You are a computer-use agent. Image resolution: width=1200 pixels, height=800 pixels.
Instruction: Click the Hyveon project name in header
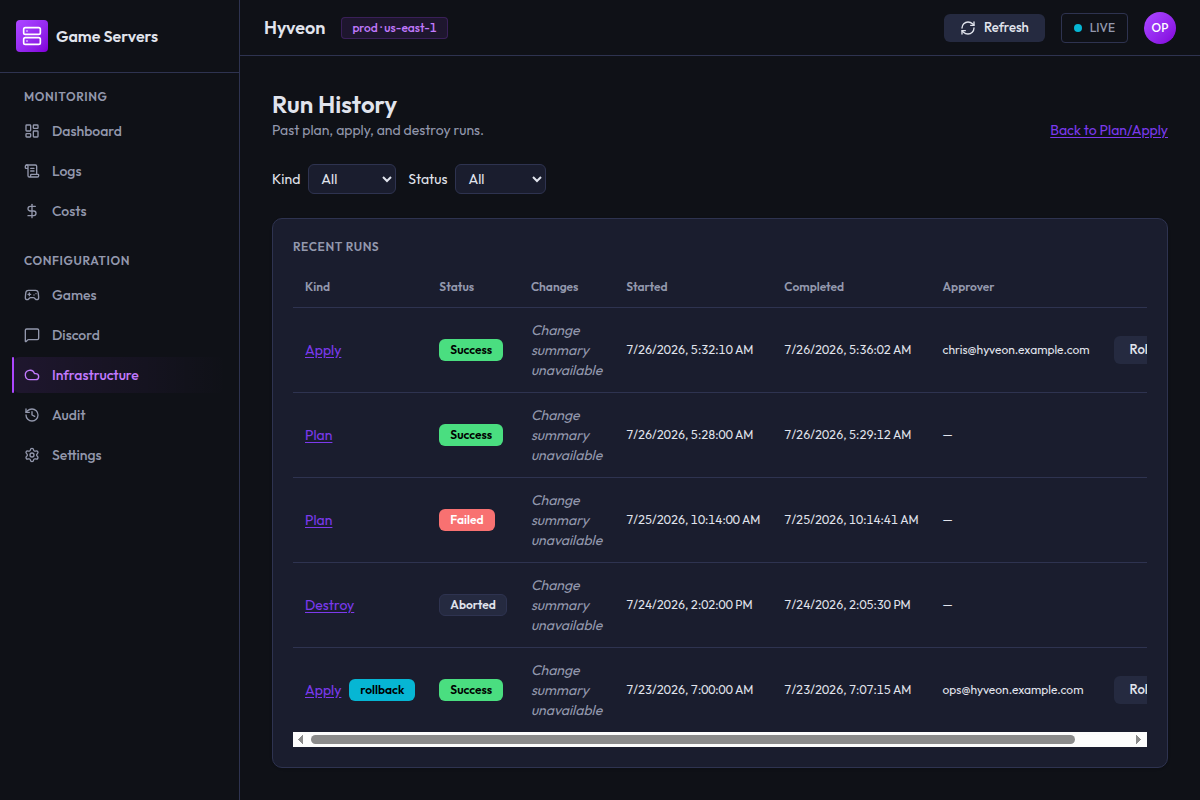coord(295,28)
